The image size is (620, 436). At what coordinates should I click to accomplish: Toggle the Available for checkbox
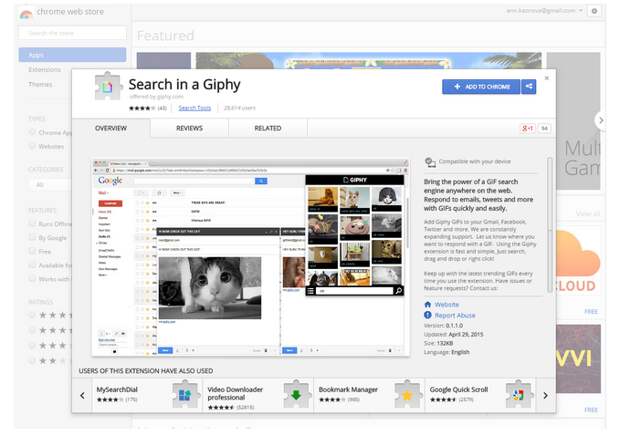pos(32,265)
